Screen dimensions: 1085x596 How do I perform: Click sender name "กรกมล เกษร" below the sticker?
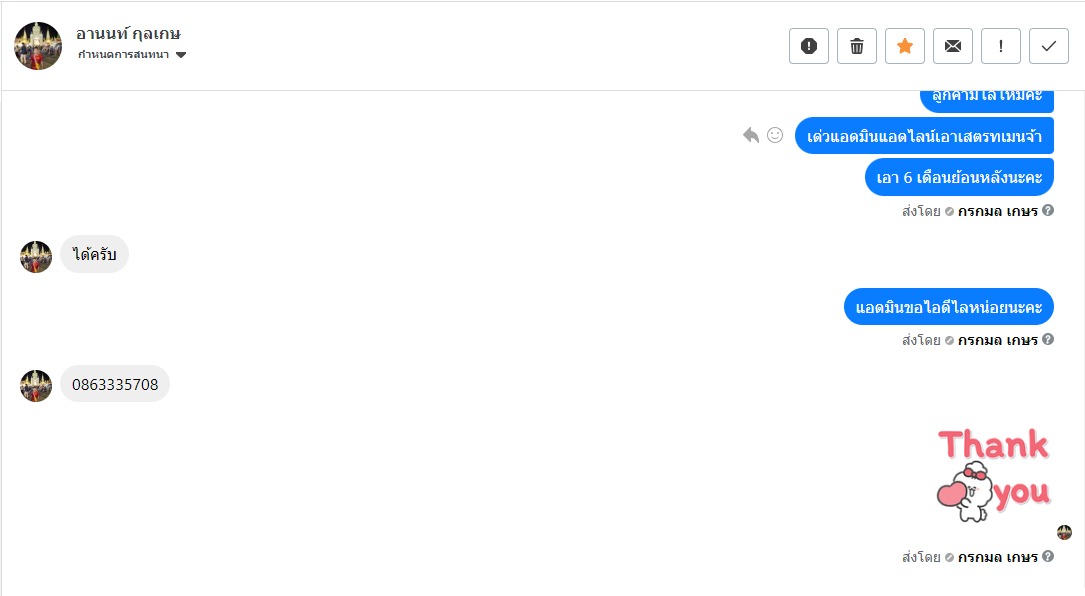click(x=997, y=557)
